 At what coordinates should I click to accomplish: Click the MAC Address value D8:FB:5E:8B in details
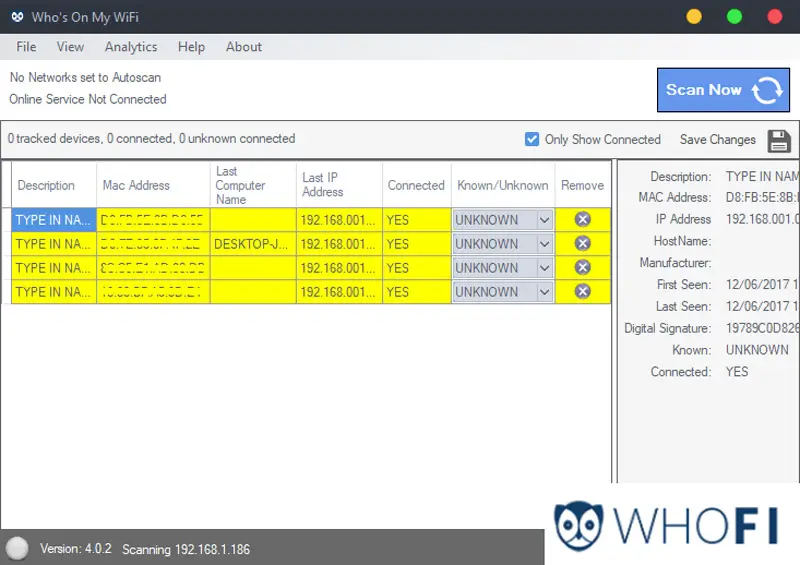[x=762, y=198]
